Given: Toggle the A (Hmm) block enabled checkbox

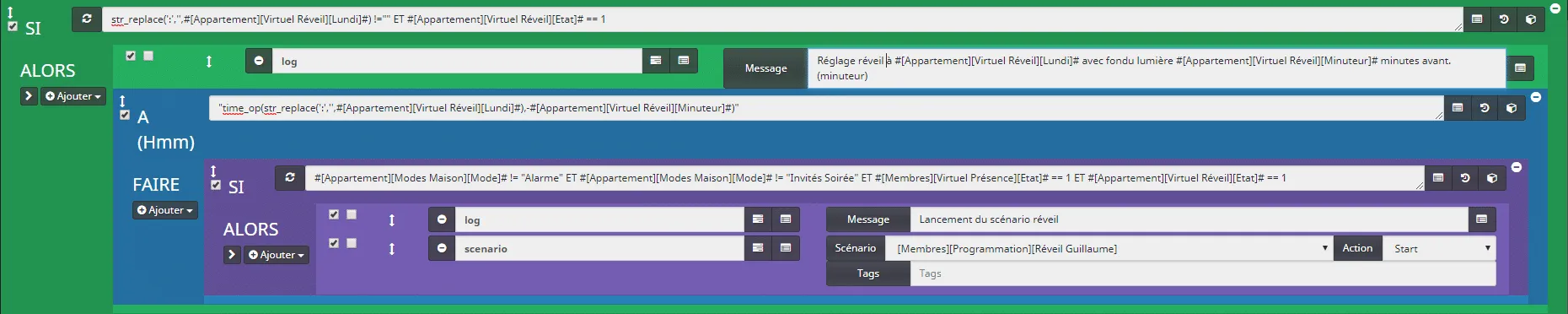Looking at the screenshot, I should tap(125, 115).
